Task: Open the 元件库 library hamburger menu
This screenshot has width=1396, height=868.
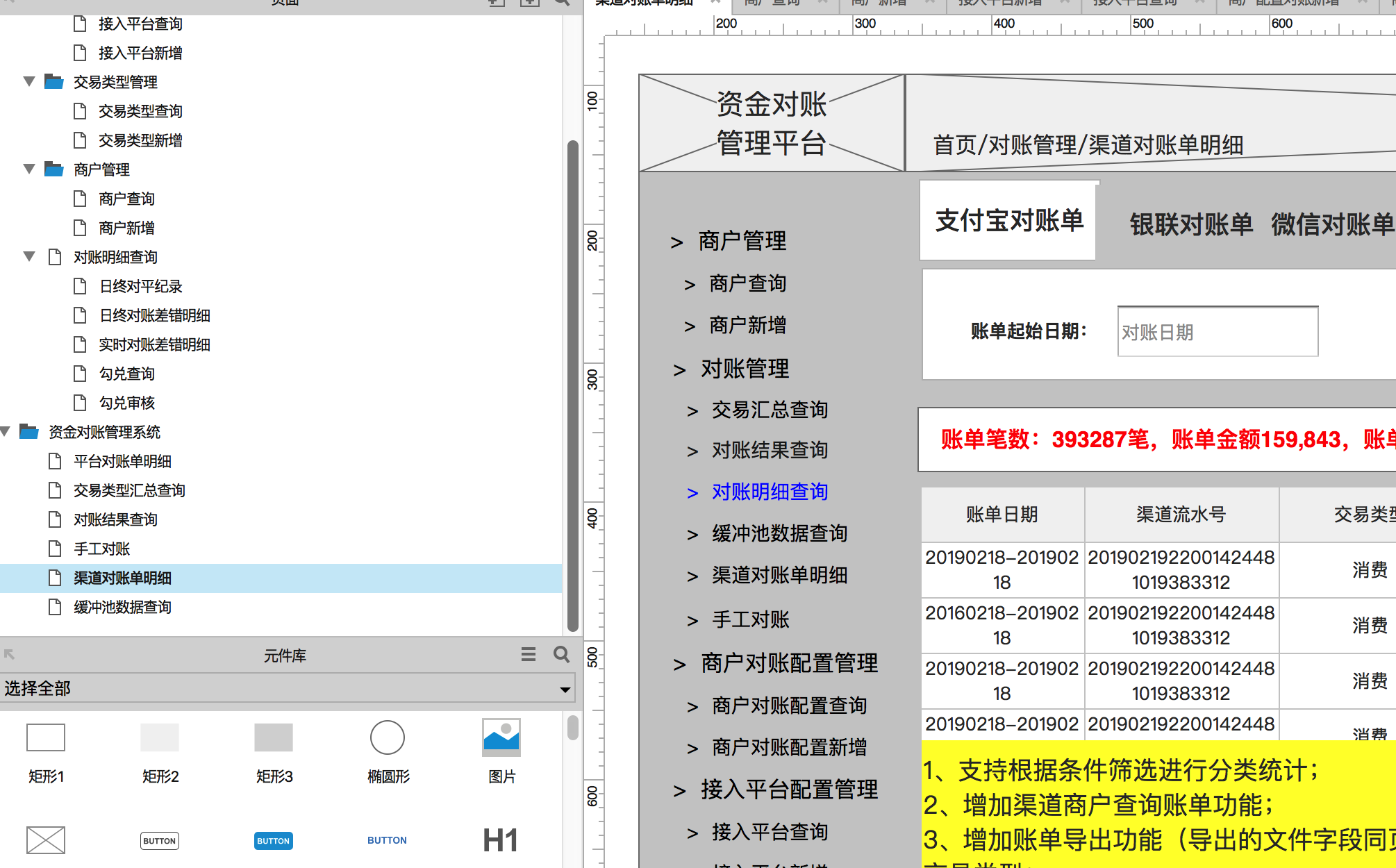Action: click(529, 654)
